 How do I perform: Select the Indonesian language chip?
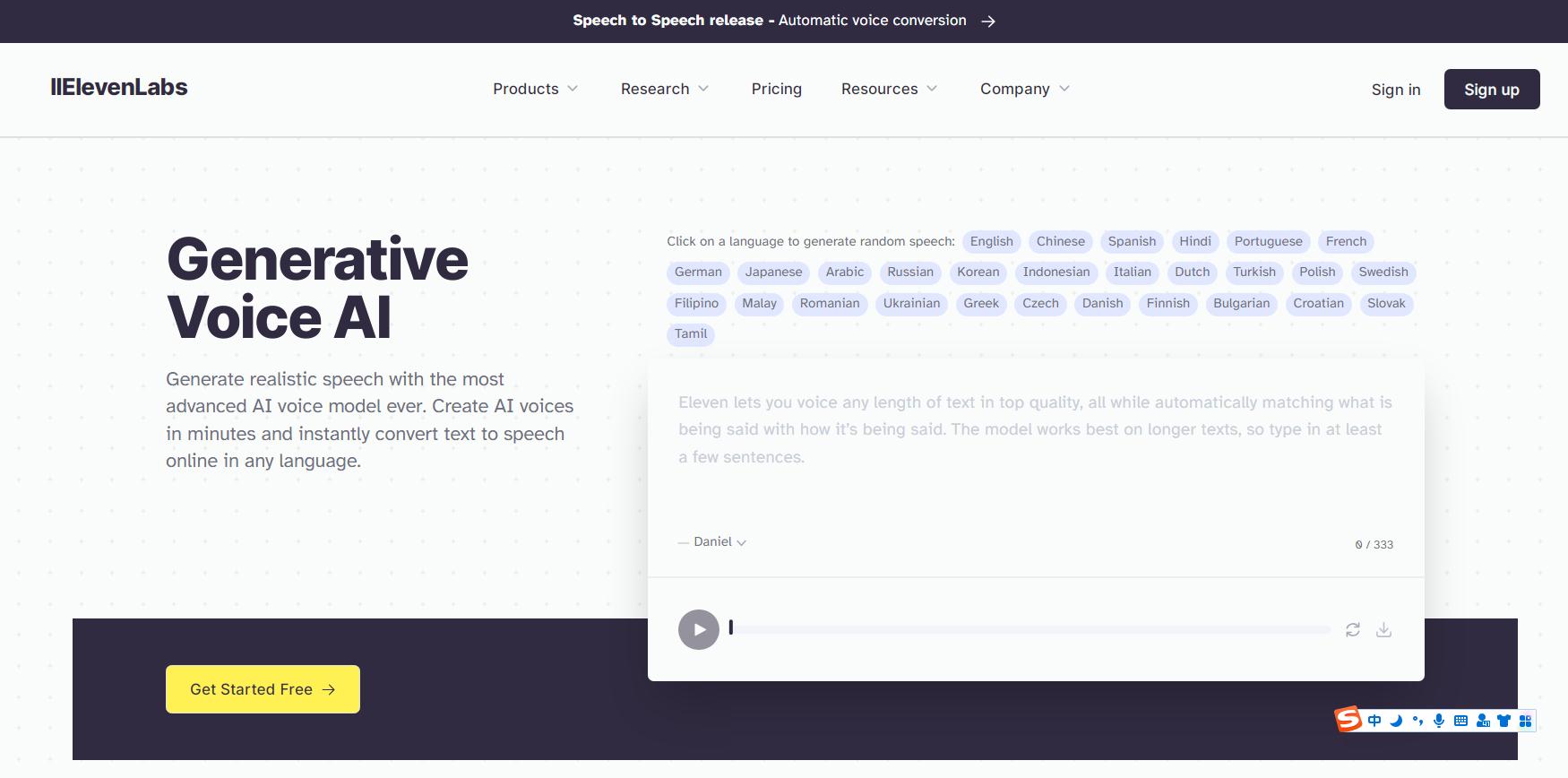1056,272
